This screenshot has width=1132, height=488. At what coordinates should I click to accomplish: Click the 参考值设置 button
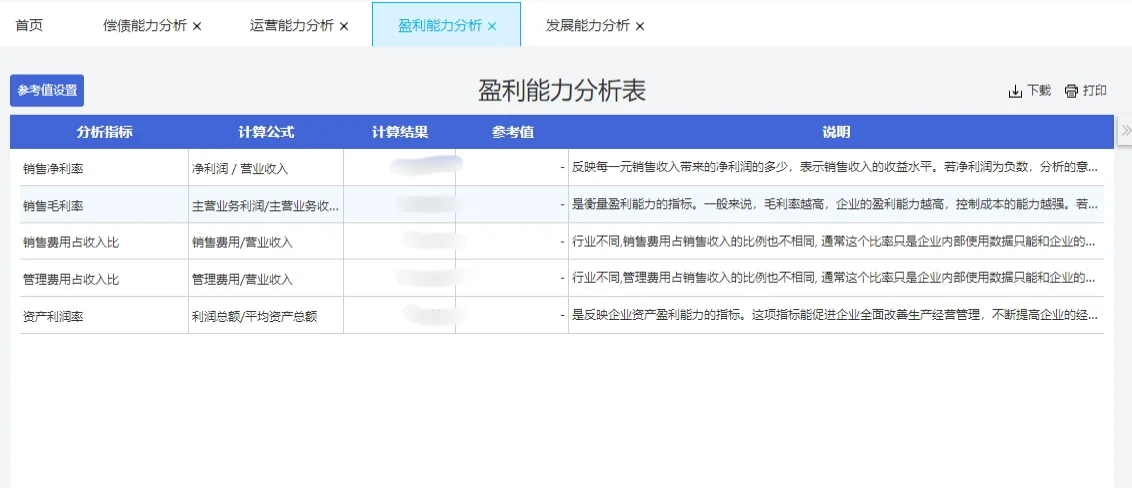pyautogui.click(x=47, y=91)
